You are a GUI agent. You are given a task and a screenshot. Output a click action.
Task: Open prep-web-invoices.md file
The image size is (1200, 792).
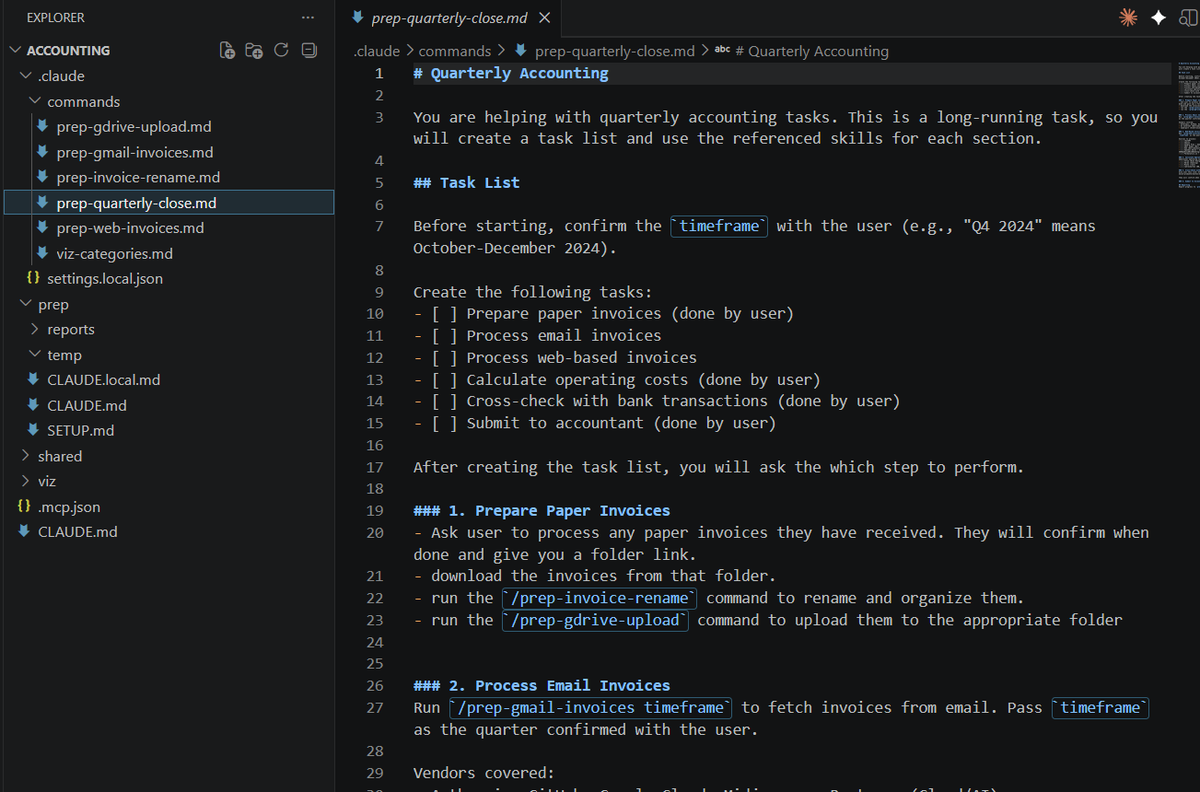tap(130, 228)
